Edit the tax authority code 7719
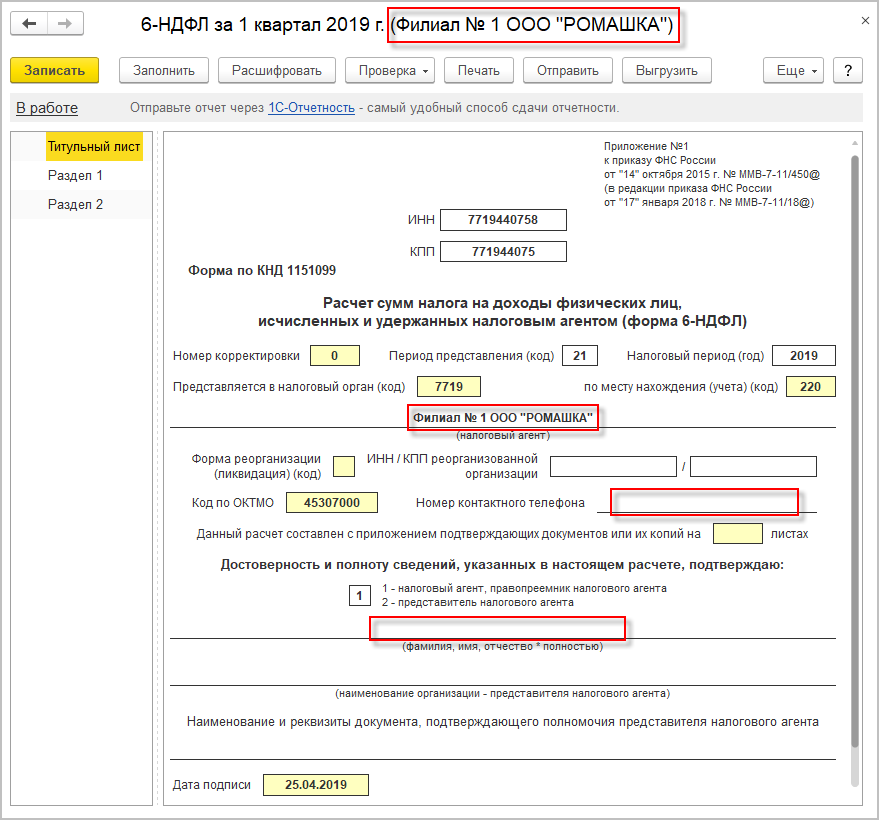This screenshot has height=820, width=879. [449, 387]
